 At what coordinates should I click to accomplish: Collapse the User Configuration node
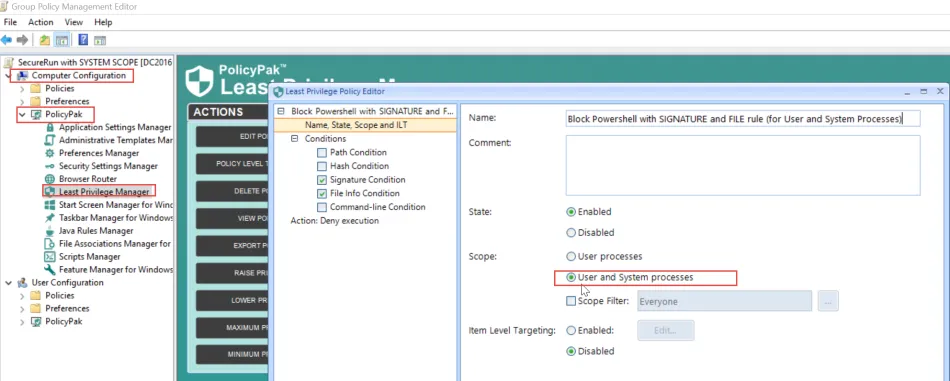point(8,283)
